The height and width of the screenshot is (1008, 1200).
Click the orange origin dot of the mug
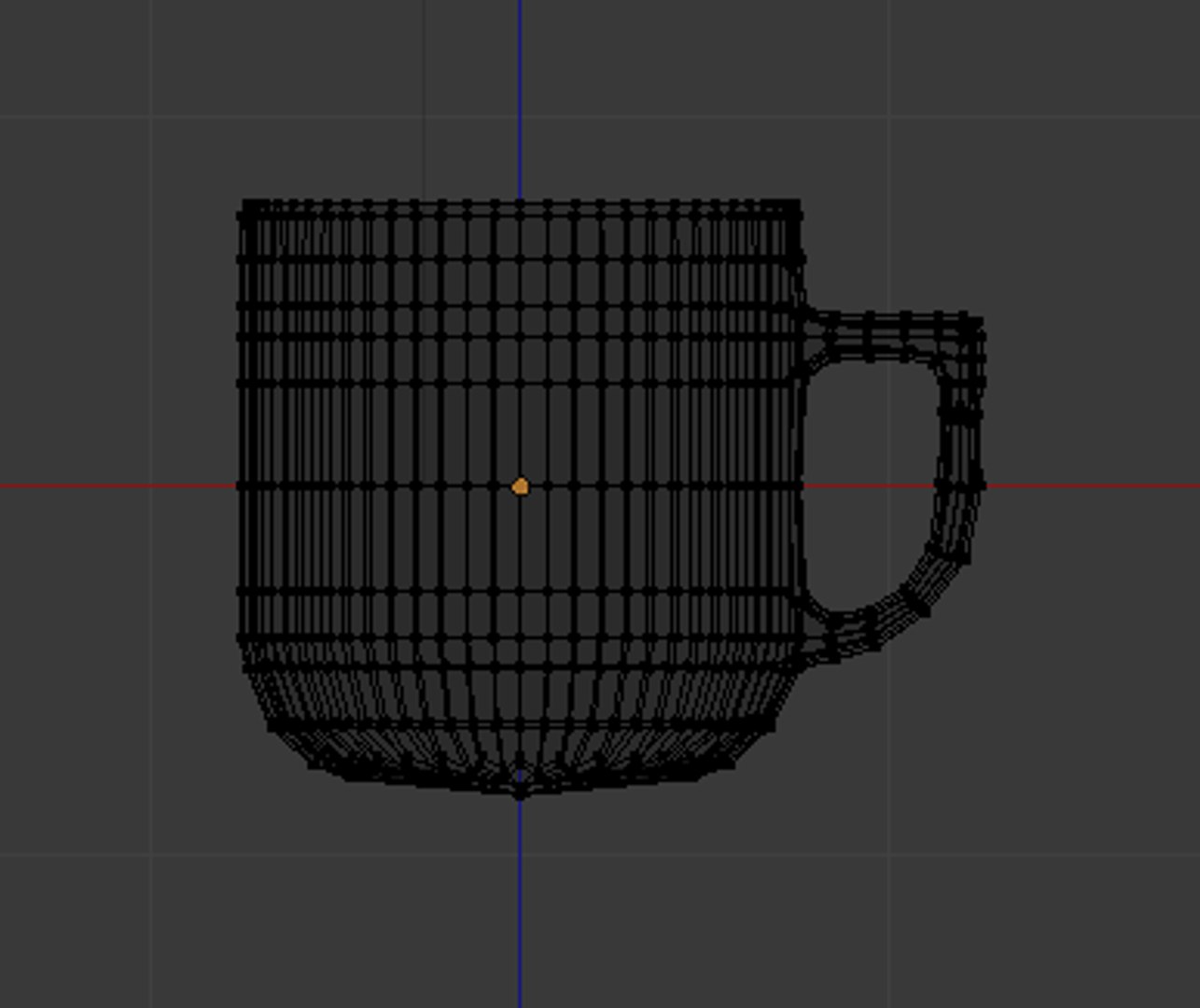[x=521, y=486]
